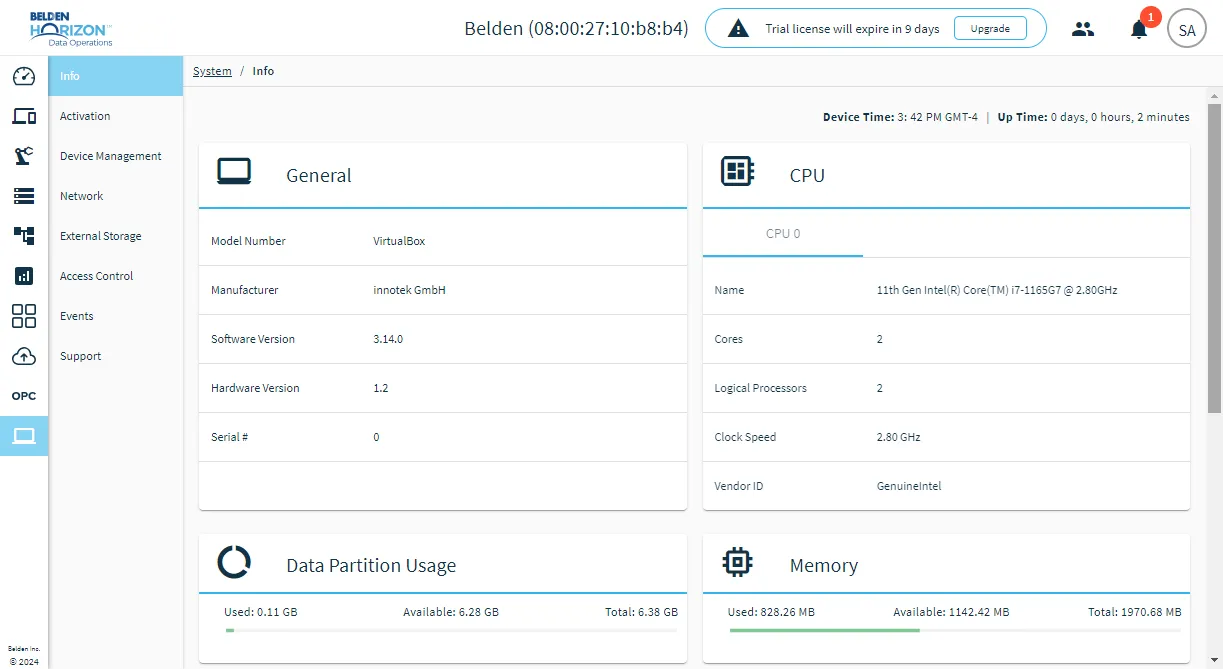Screen dimensions: 1223x669
Task: Open the Activation menu item
Action: point(116,116)
